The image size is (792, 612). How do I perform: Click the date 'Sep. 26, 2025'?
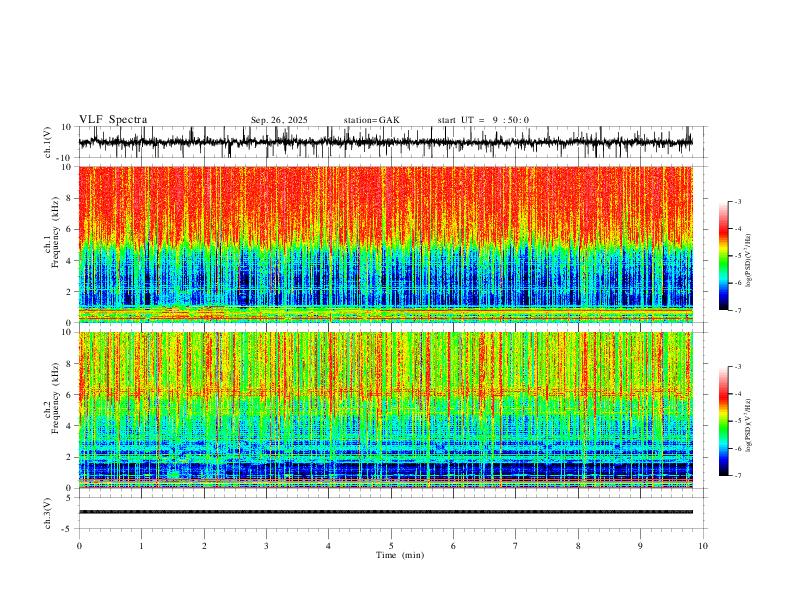[x=279, y=120]
